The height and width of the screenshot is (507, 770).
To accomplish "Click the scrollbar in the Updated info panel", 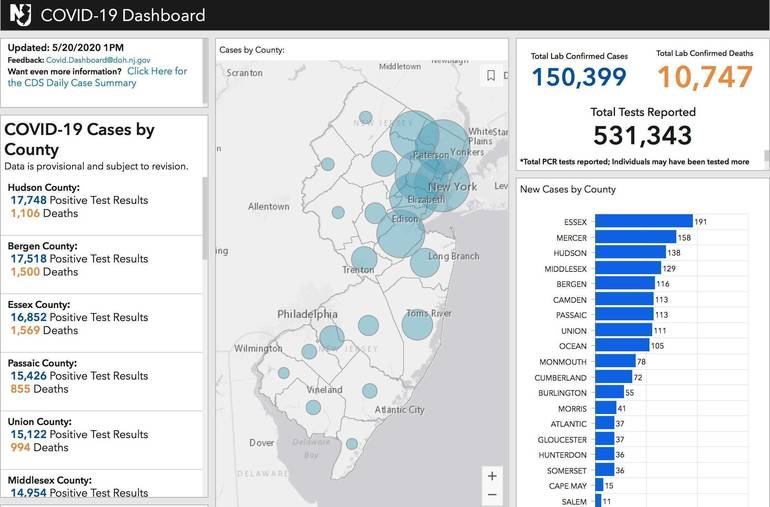I will click(205, 72).
